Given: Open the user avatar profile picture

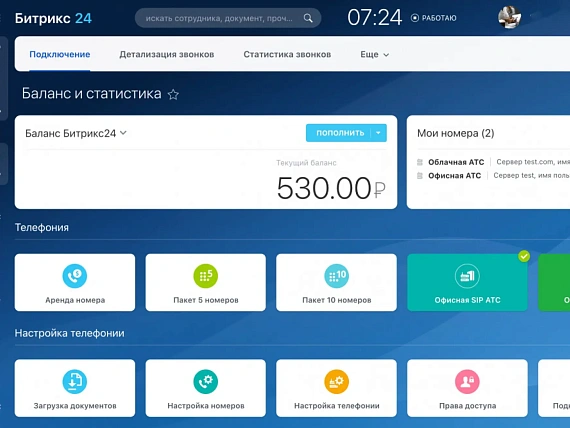Looking at the screenshot, I should 509,17.
